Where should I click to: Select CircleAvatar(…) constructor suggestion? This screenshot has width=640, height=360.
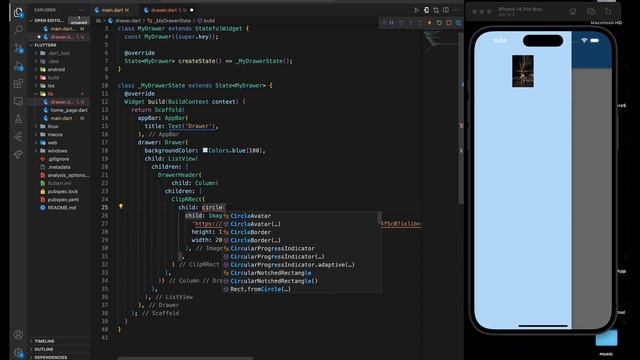[255, 224]
